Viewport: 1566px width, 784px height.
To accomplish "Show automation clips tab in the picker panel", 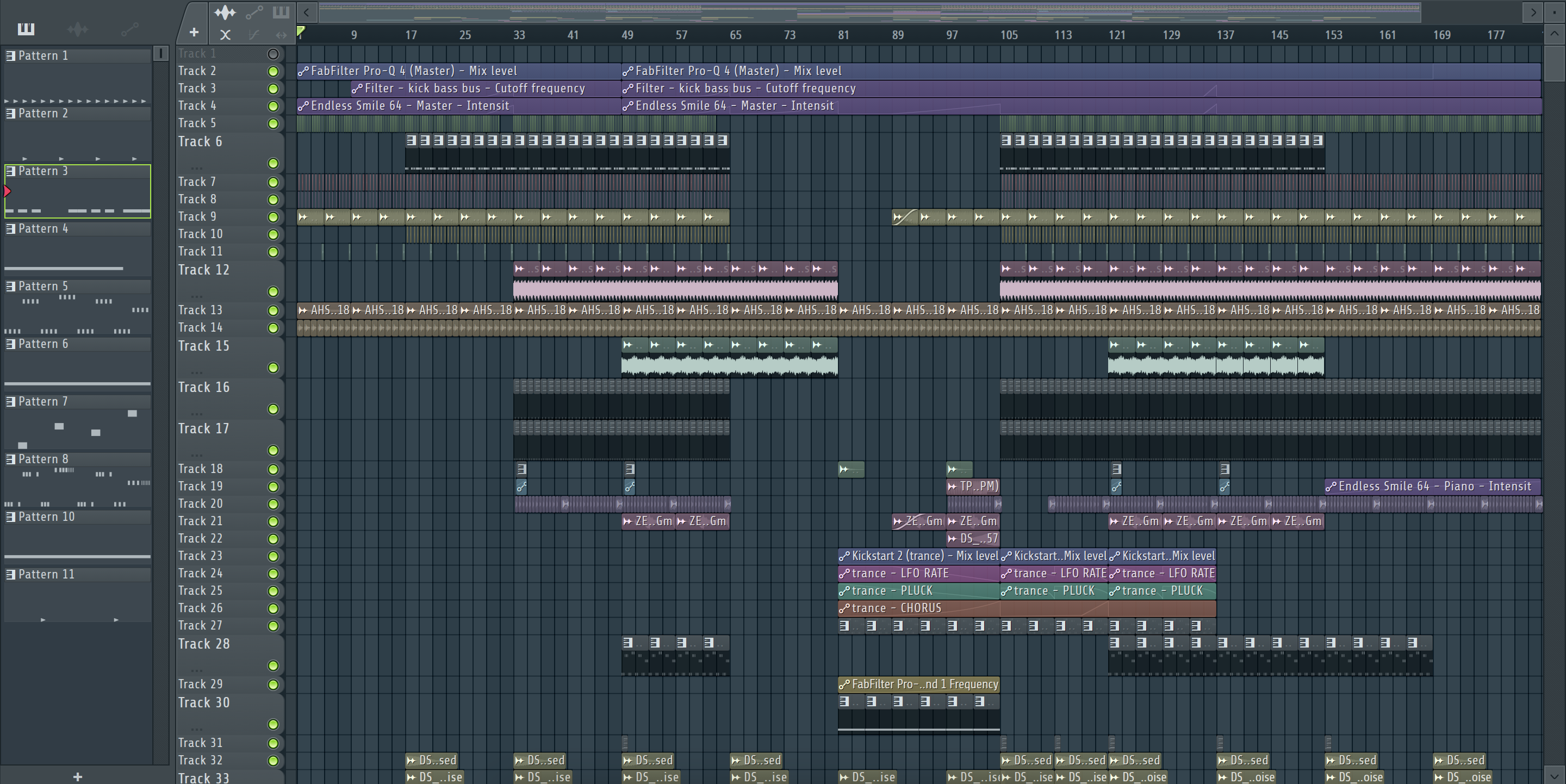I will [129, 29].
